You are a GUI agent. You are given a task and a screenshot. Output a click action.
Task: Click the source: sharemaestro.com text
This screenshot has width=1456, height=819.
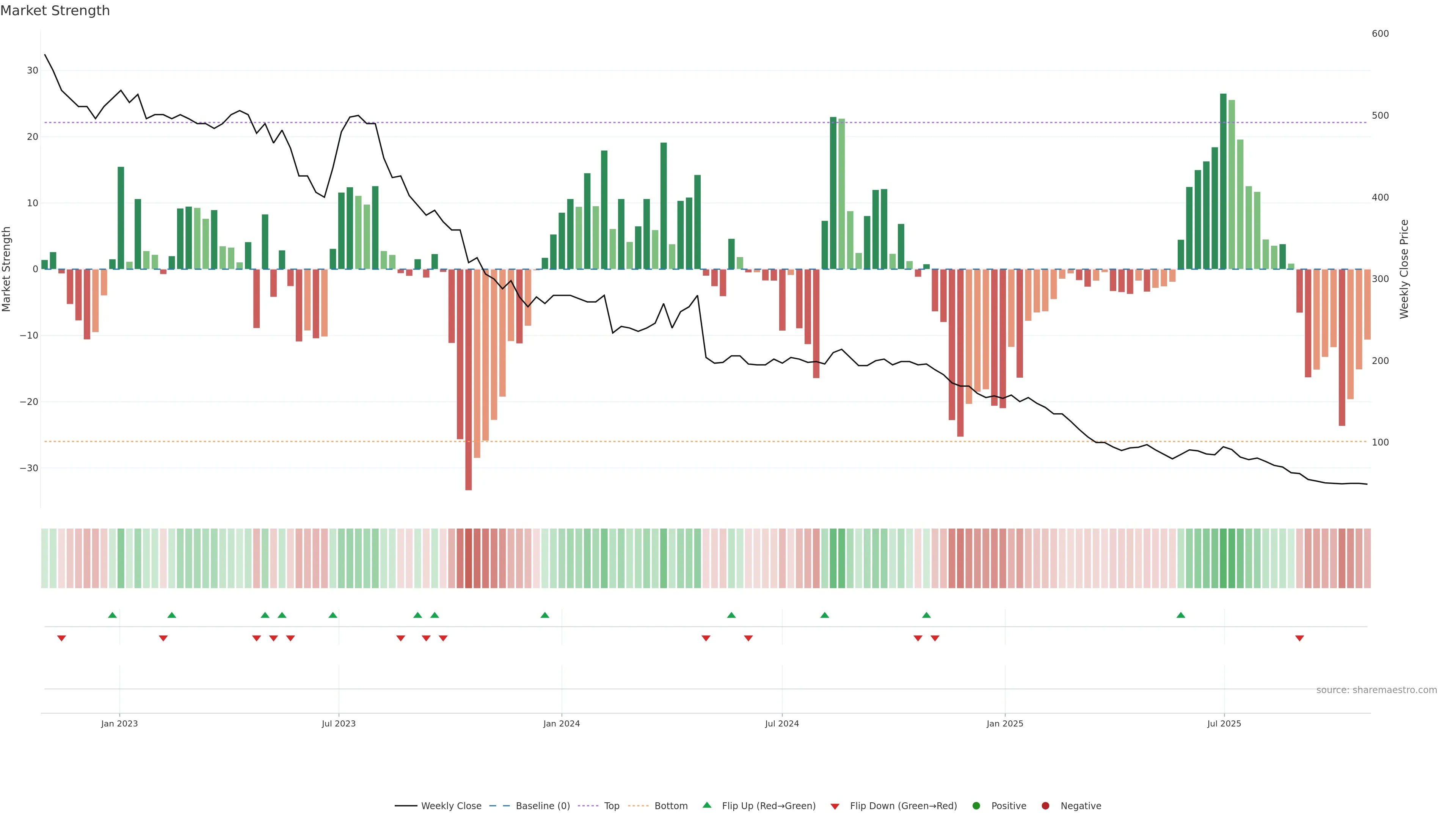pyautogui.click(x=1376, y=690)
